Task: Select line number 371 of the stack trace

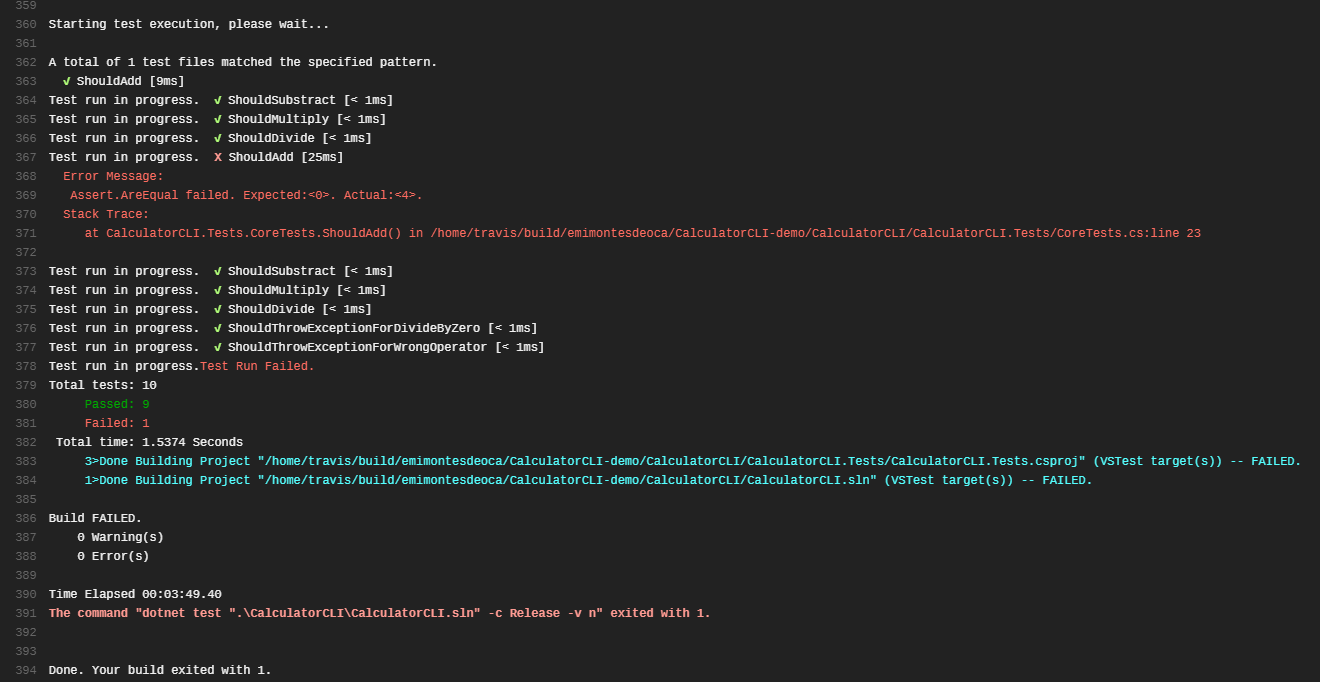Action: tap(26, 233)
